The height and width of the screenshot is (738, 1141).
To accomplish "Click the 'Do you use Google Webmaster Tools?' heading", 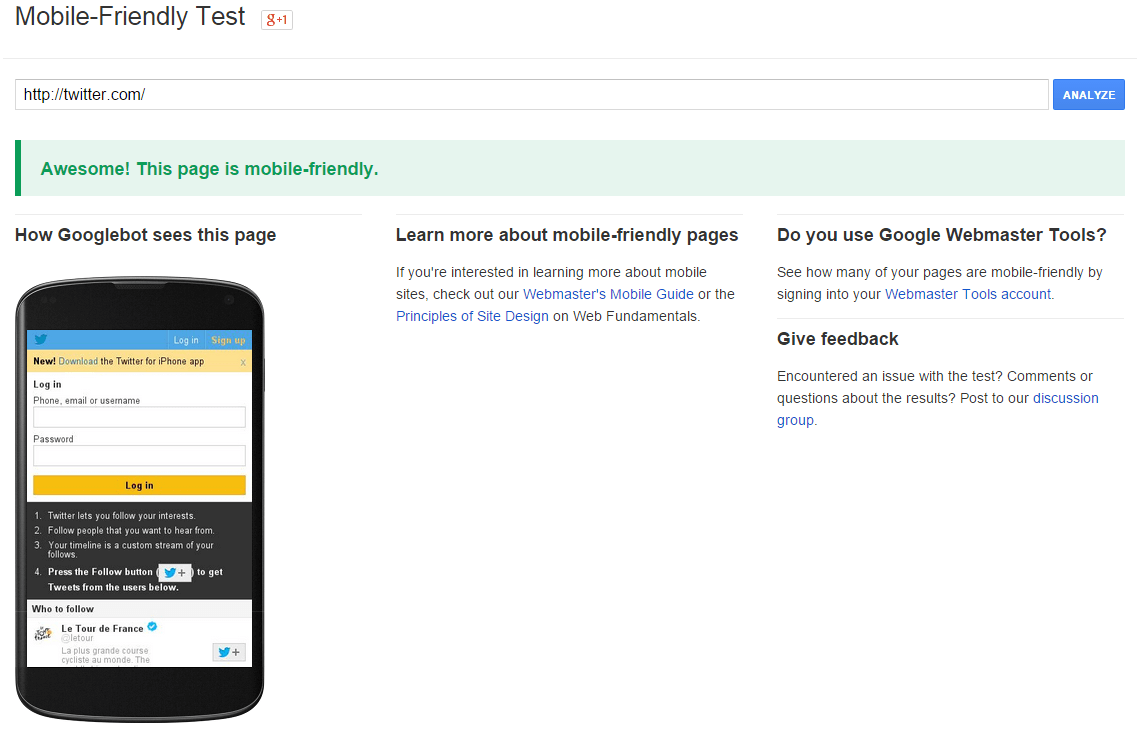I will (942, 235).
